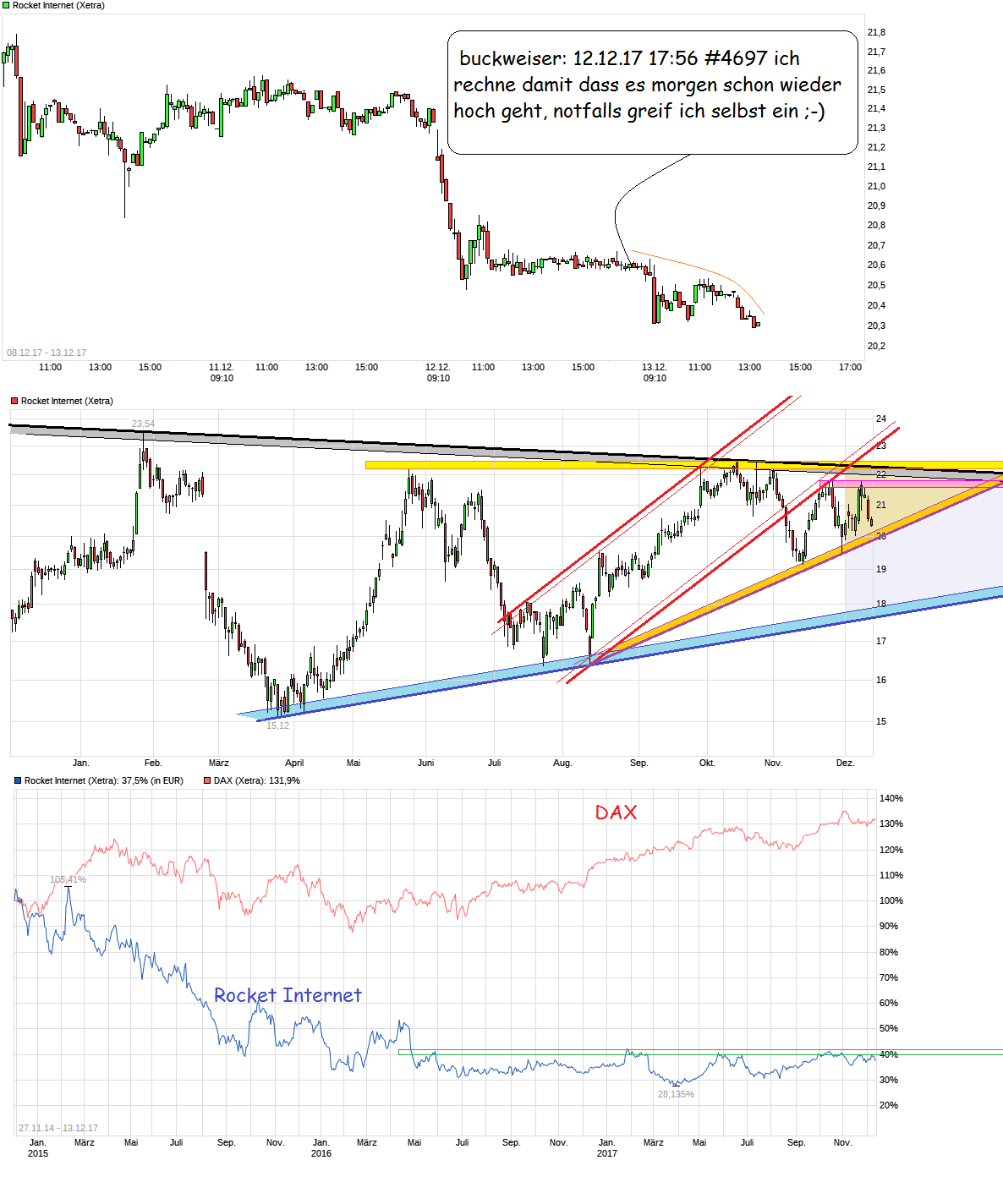1003x1204 pixels.
Task: Click the "Dez." month axis label
Action: [845, 763]
